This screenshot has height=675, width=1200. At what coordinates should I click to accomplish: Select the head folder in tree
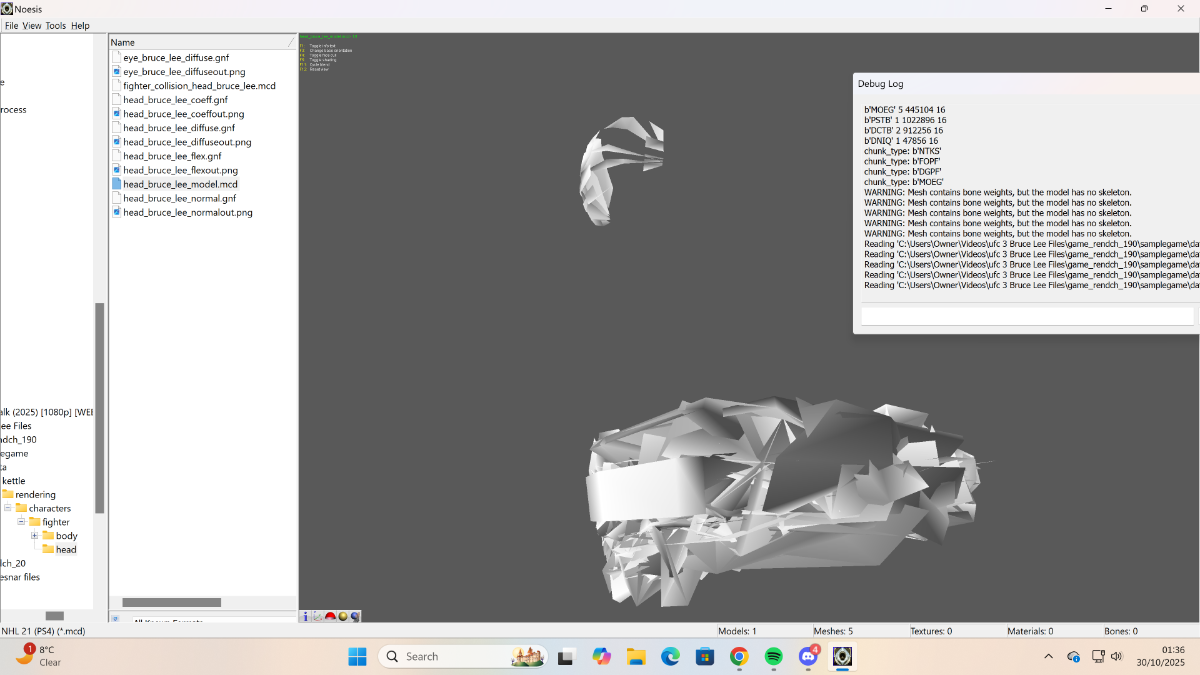point(66,550)
